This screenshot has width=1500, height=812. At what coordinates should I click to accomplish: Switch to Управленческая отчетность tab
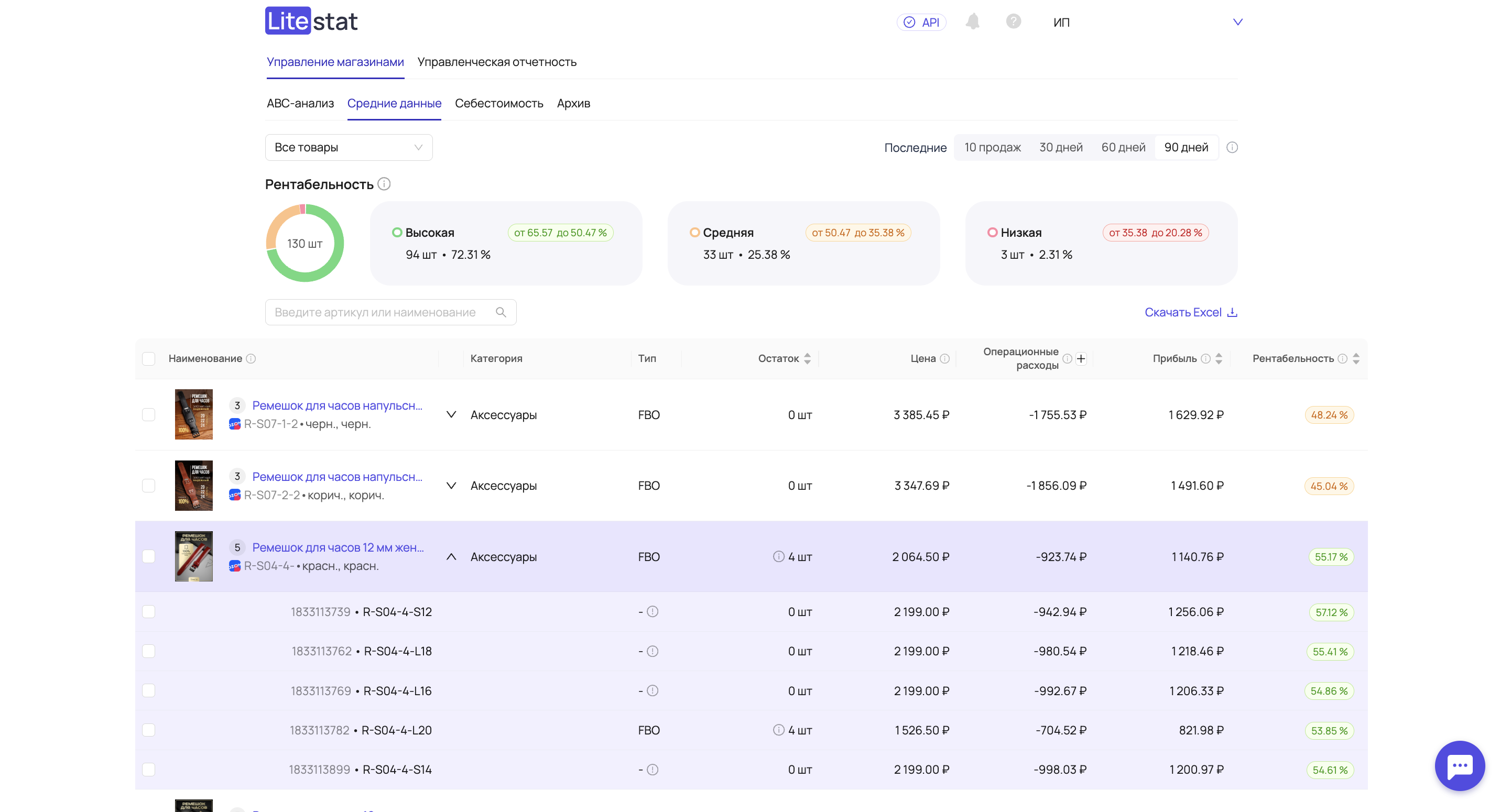tap(497, 62)
